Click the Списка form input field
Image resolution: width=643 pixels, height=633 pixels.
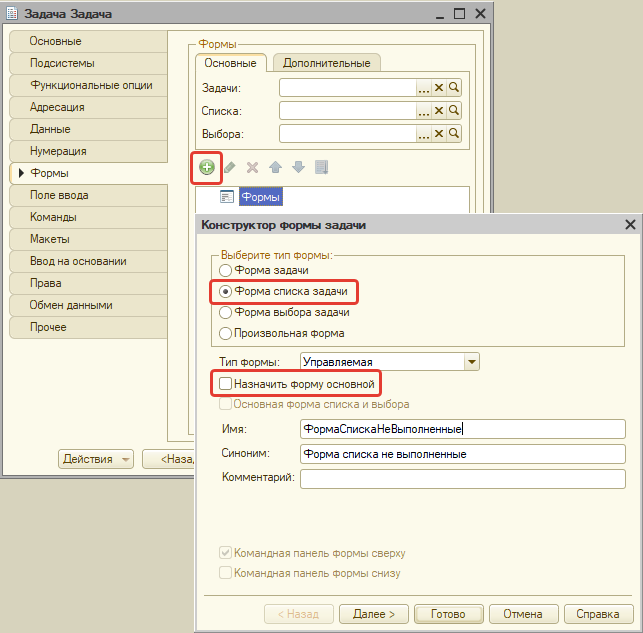[348, 110]
